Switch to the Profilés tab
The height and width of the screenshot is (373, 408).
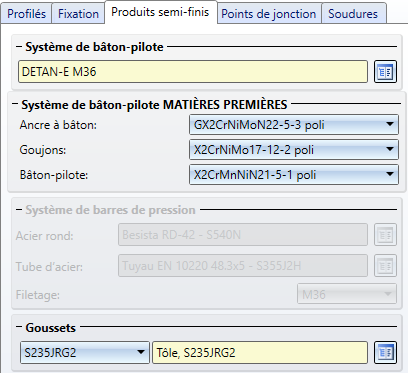[26, 14]
